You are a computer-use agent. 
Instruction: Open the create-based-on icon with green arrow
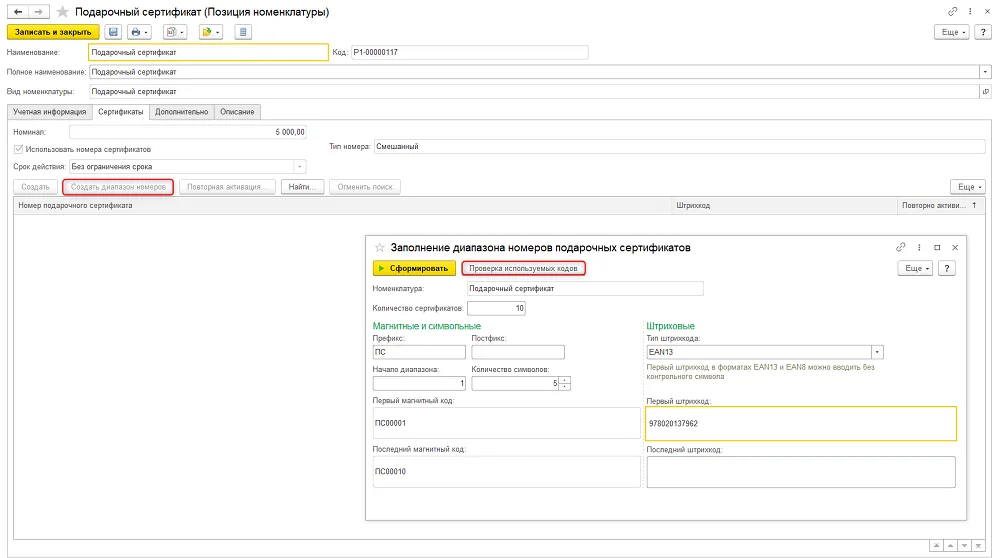(210, 32)
